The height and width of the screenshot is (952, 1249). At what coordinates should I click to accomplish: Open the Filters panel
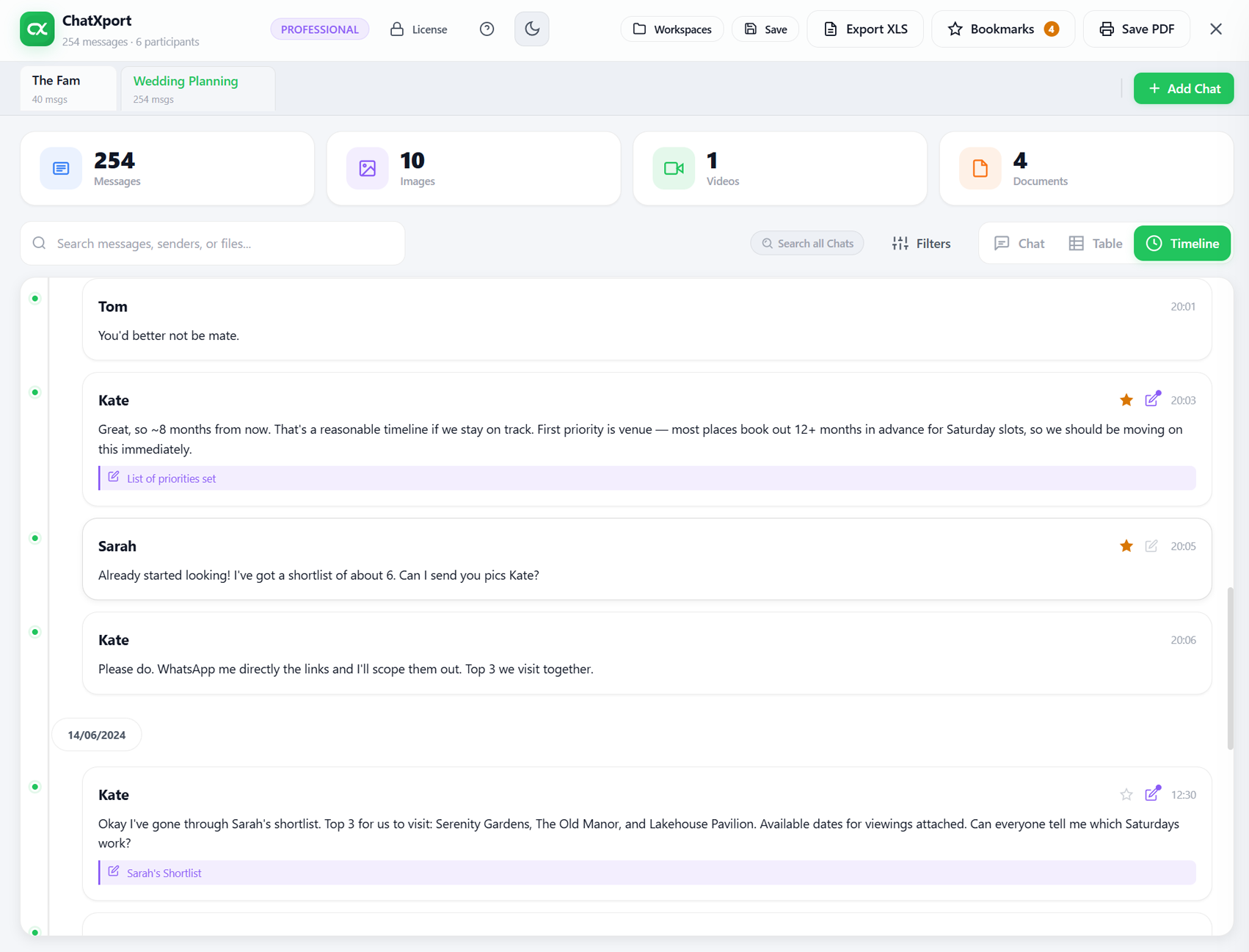921,244
